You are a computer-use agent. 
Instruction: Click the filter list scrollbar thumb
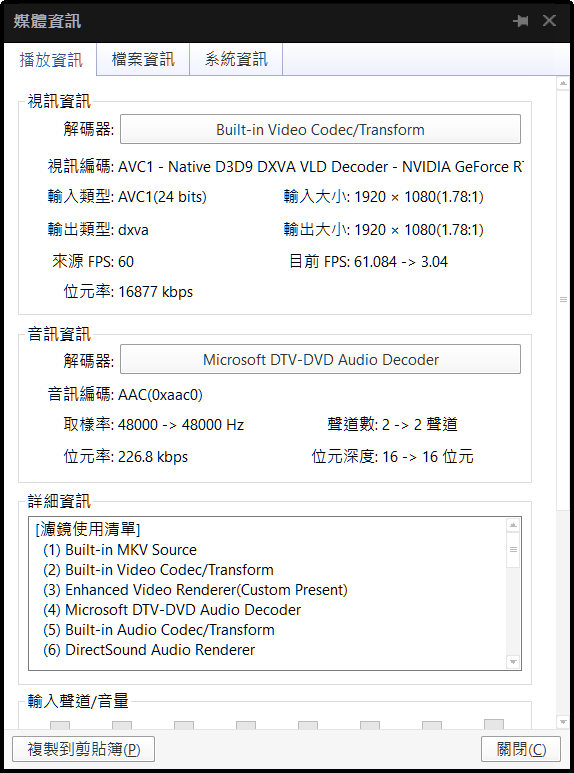(x=513, y=549)
